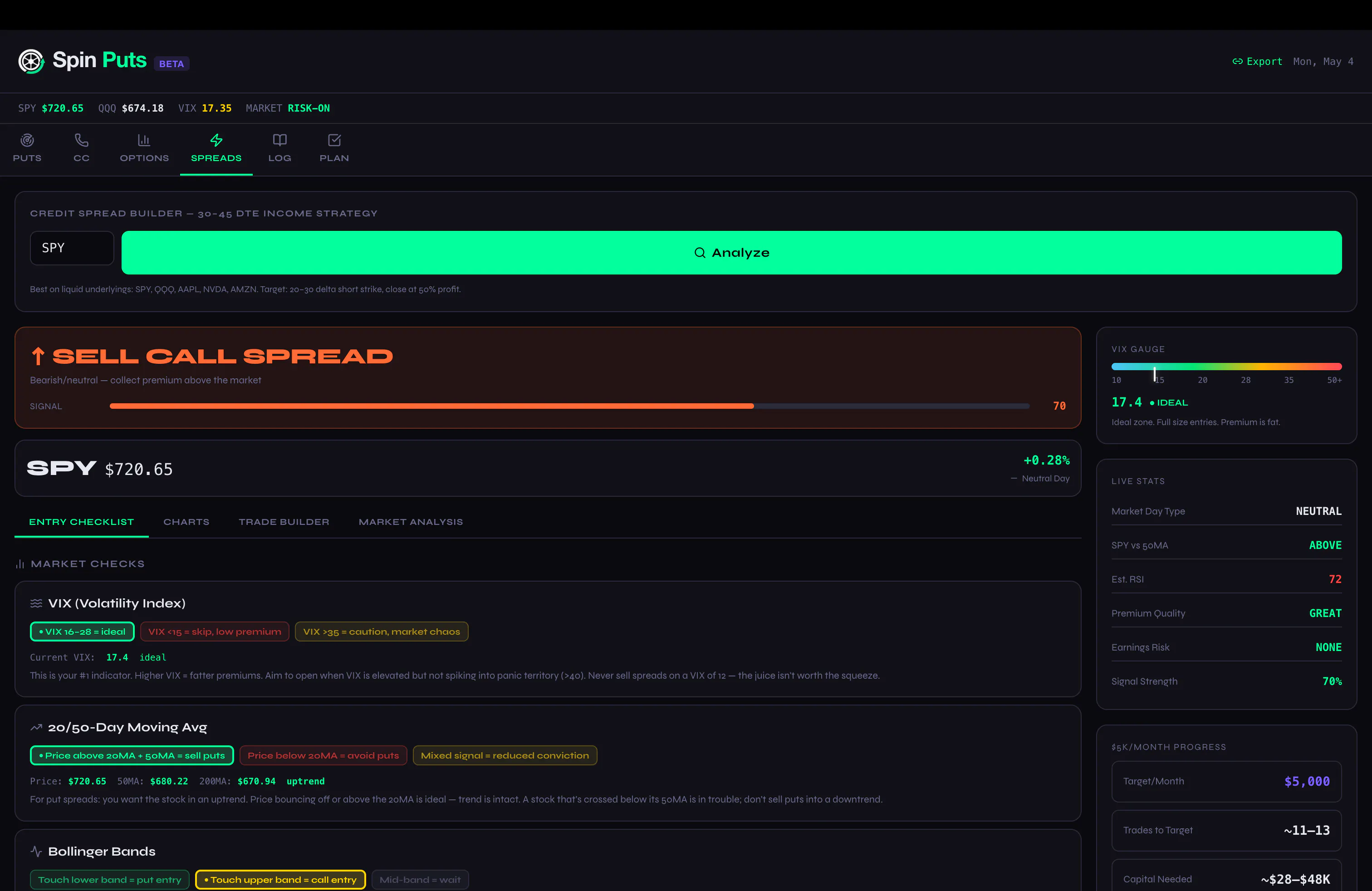
Task: Click the BETA badge
Action: 171,64
